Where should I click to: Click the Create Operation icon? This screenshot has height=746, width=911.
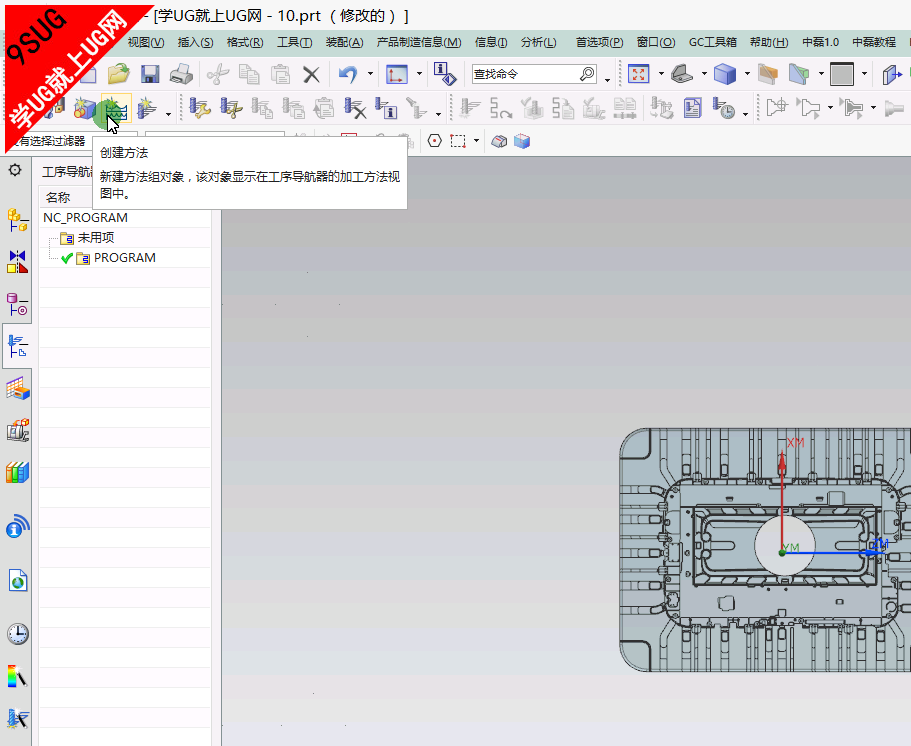[x=148, y=108]
